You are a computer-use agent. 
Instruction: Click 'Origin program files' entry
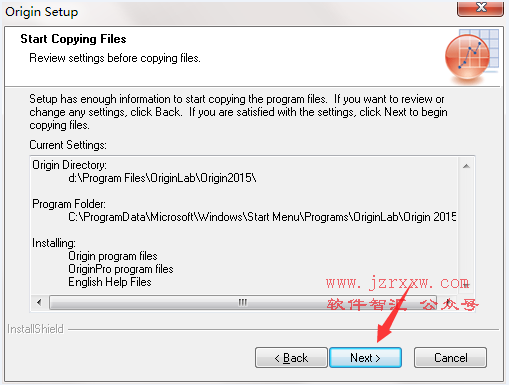coord(113,256)
